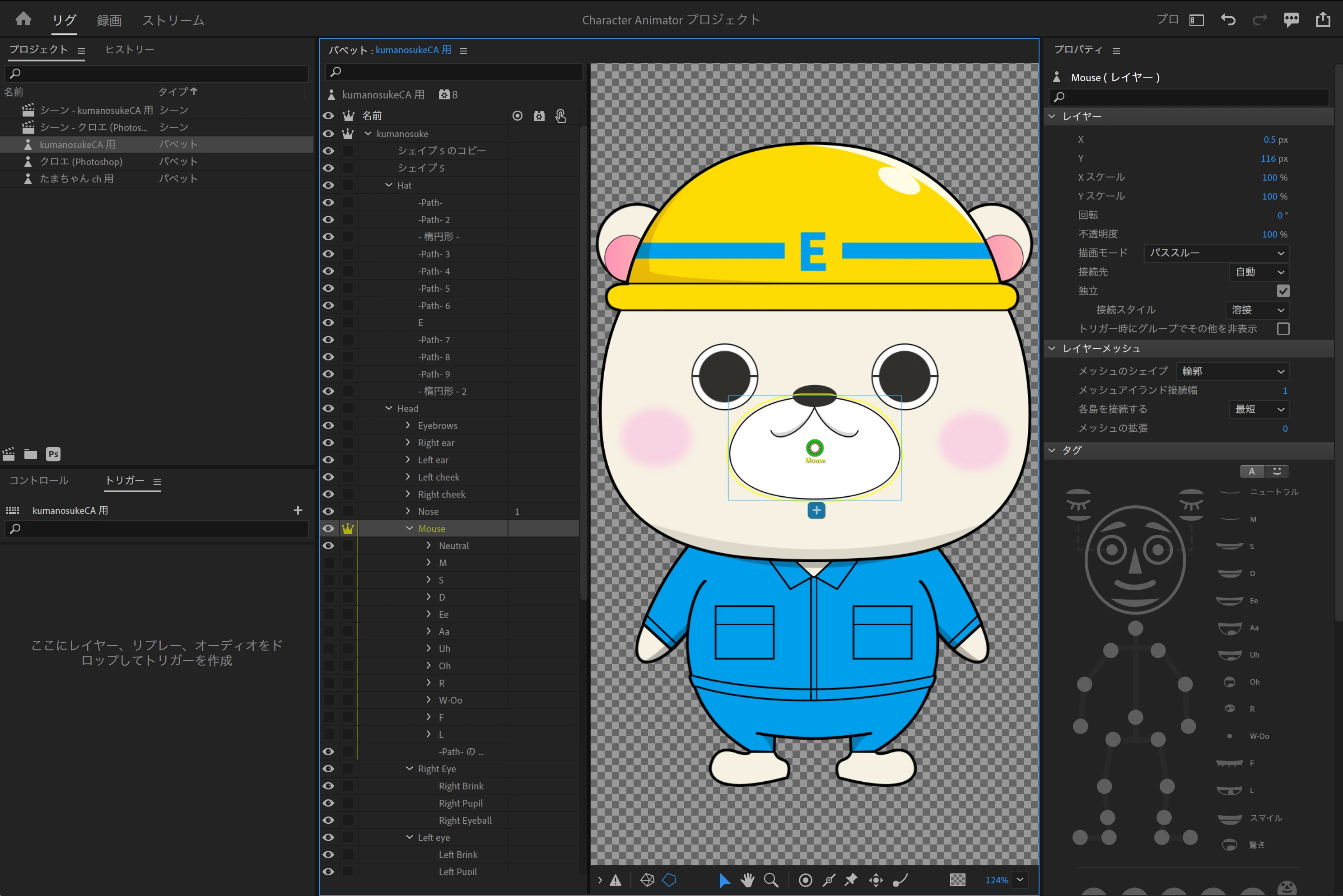
Task: Open the ヒストリー tab
Action: click(x=130, y=50)
